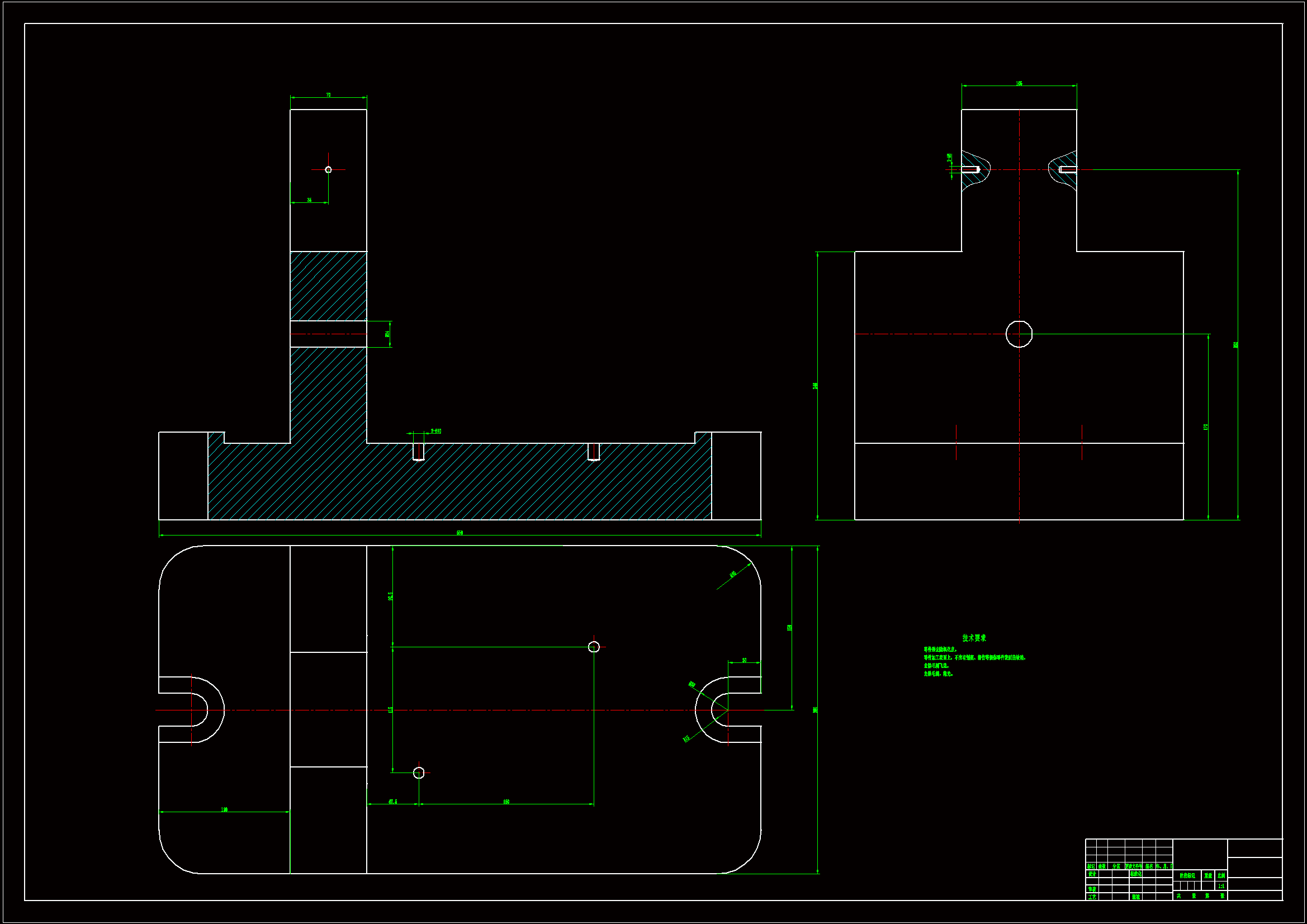Select the 550 overall width dimension text
Image resolution: width=1307 pixels, height=924 pixels.
(460, 533)
